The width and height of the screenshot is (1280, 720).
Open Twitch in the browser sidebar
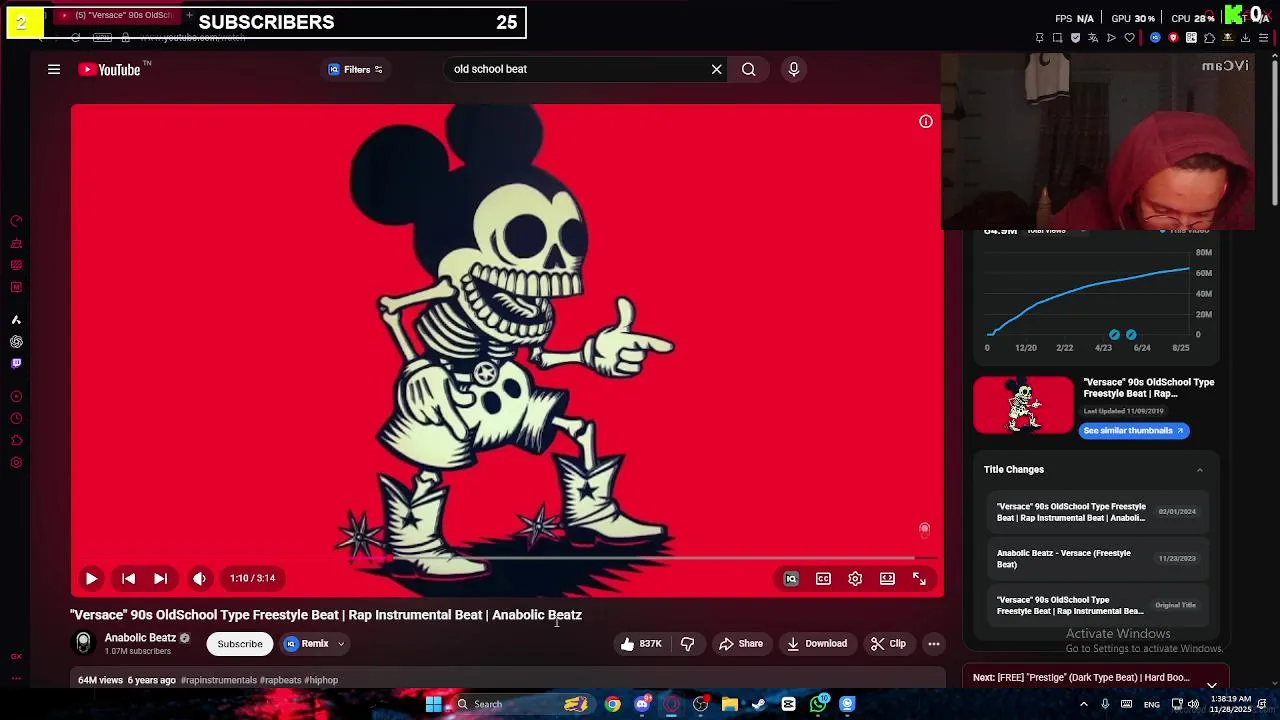point(16,363)
